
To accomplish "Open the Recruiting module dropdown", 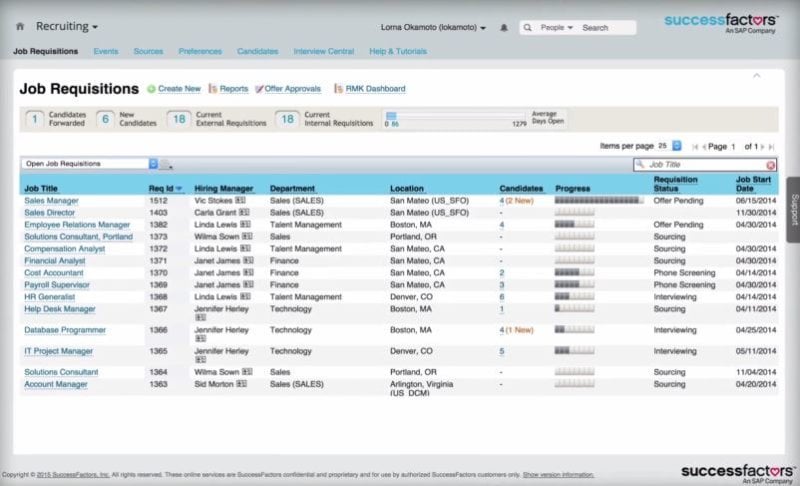I will (66, 26).
